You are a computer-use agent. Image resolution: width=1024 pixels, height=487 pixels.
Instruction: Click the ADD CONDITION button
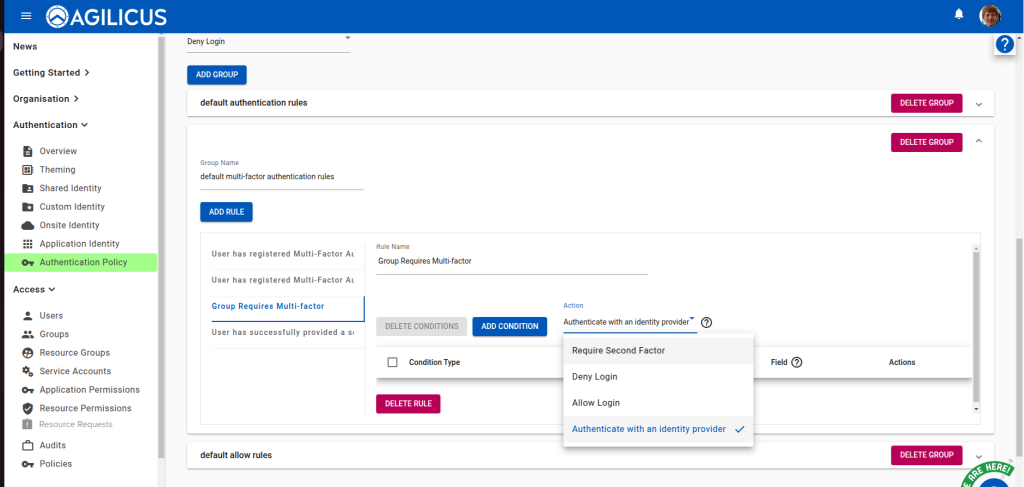pyautogui.click(x=510, y=326)
